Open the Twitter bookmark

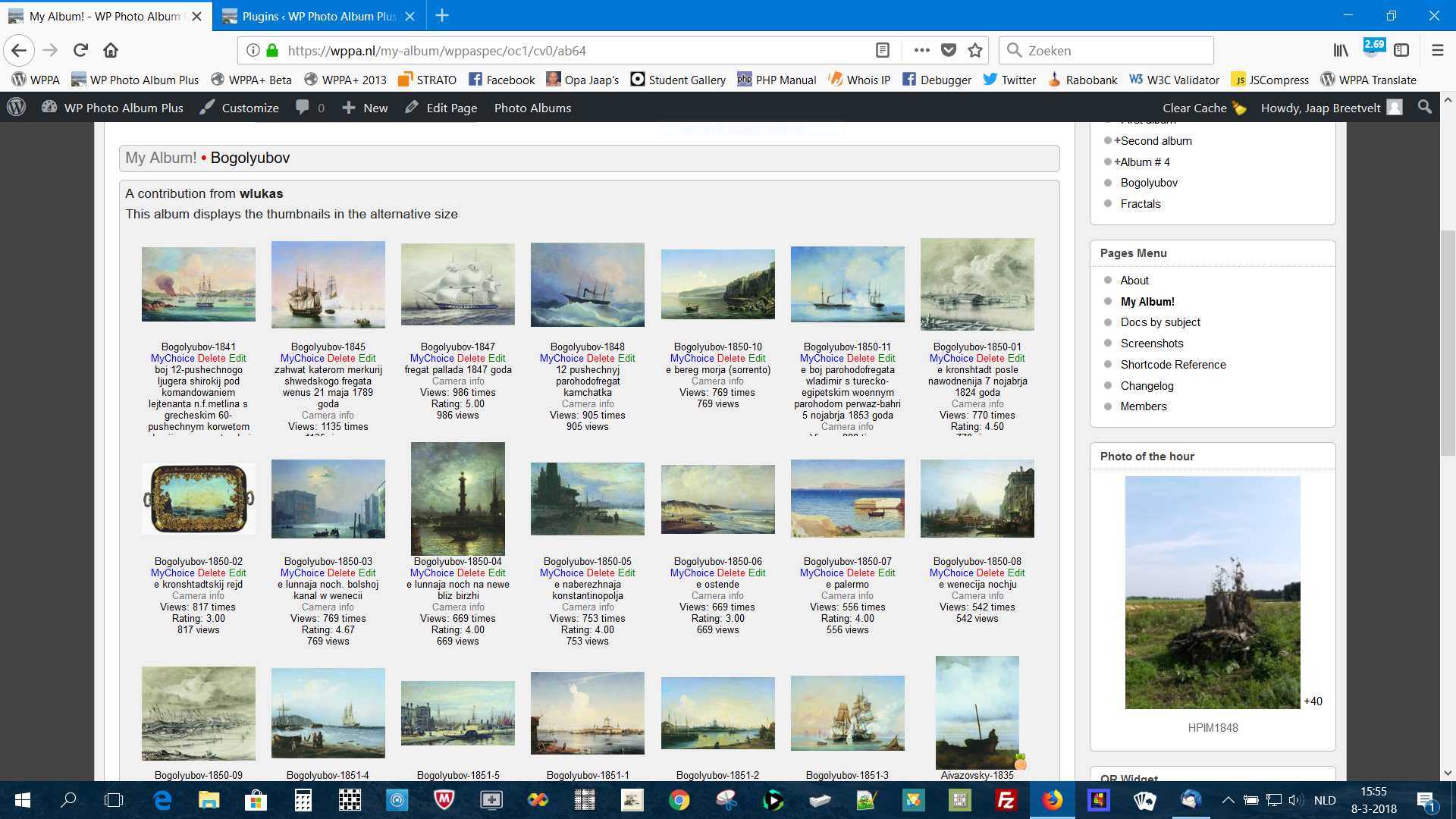click(x=1009, y=80)
